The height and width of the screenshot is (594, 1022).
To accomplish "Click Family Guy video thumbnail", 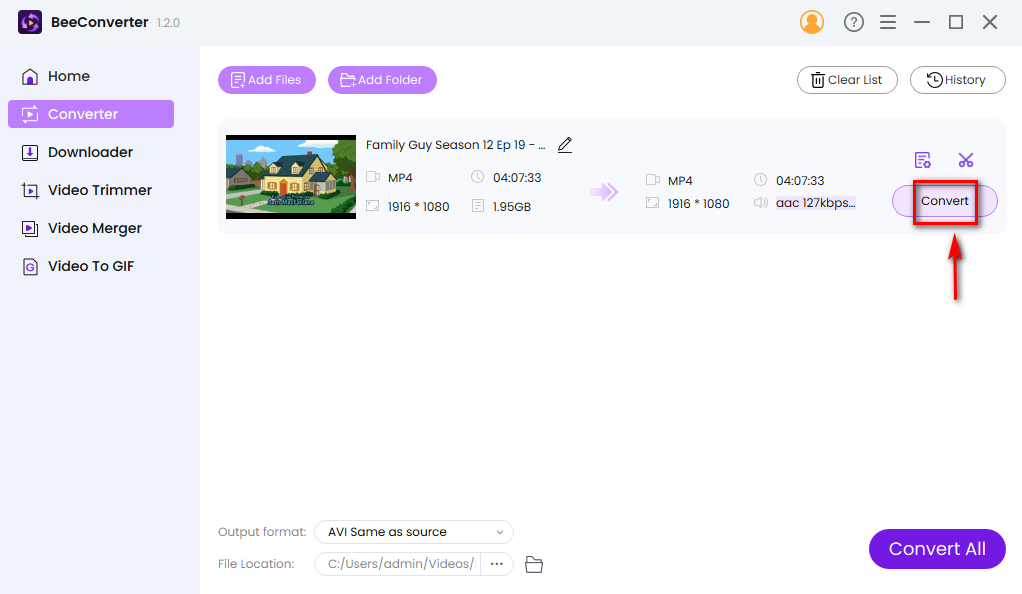I will pyautogui.click(x=291, y=177).
